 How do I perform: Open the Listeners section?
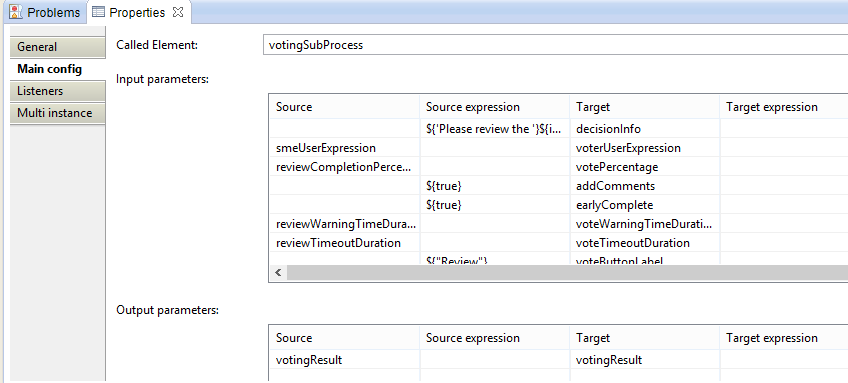tap(58, 91)
